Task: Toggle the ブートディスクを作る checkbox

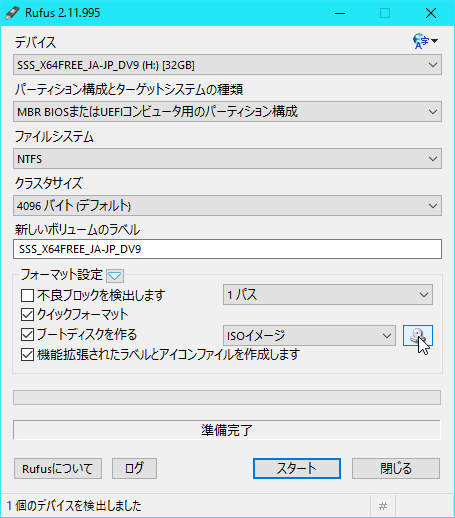Action: 27,335
